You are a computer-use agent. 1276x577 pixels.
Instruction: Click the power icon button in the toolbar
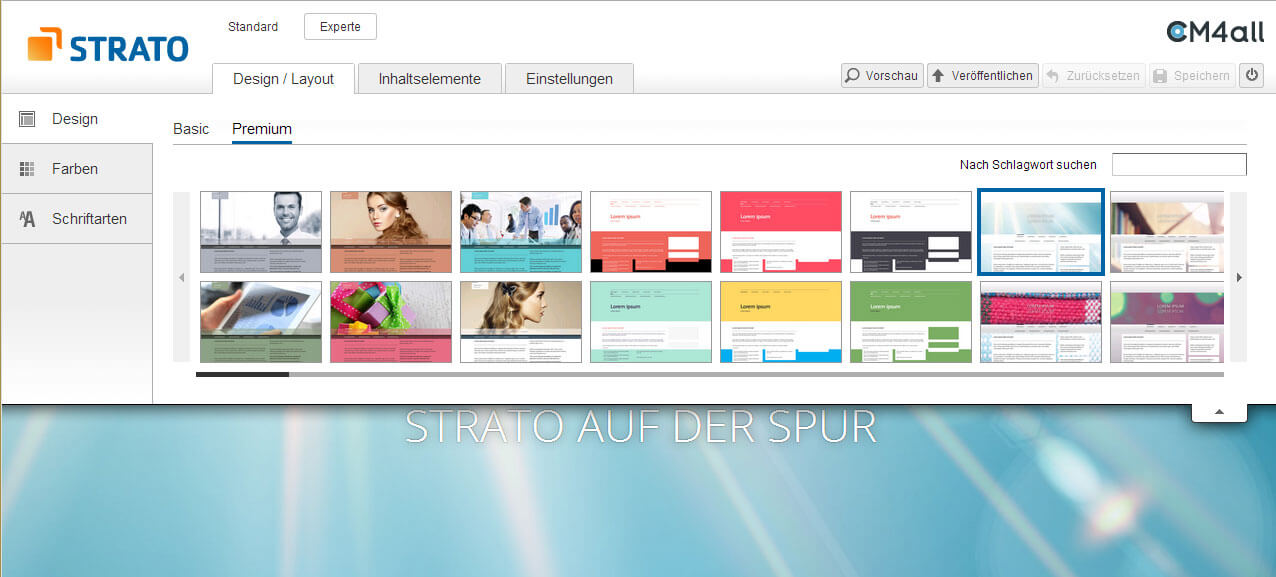[1251, 75]
